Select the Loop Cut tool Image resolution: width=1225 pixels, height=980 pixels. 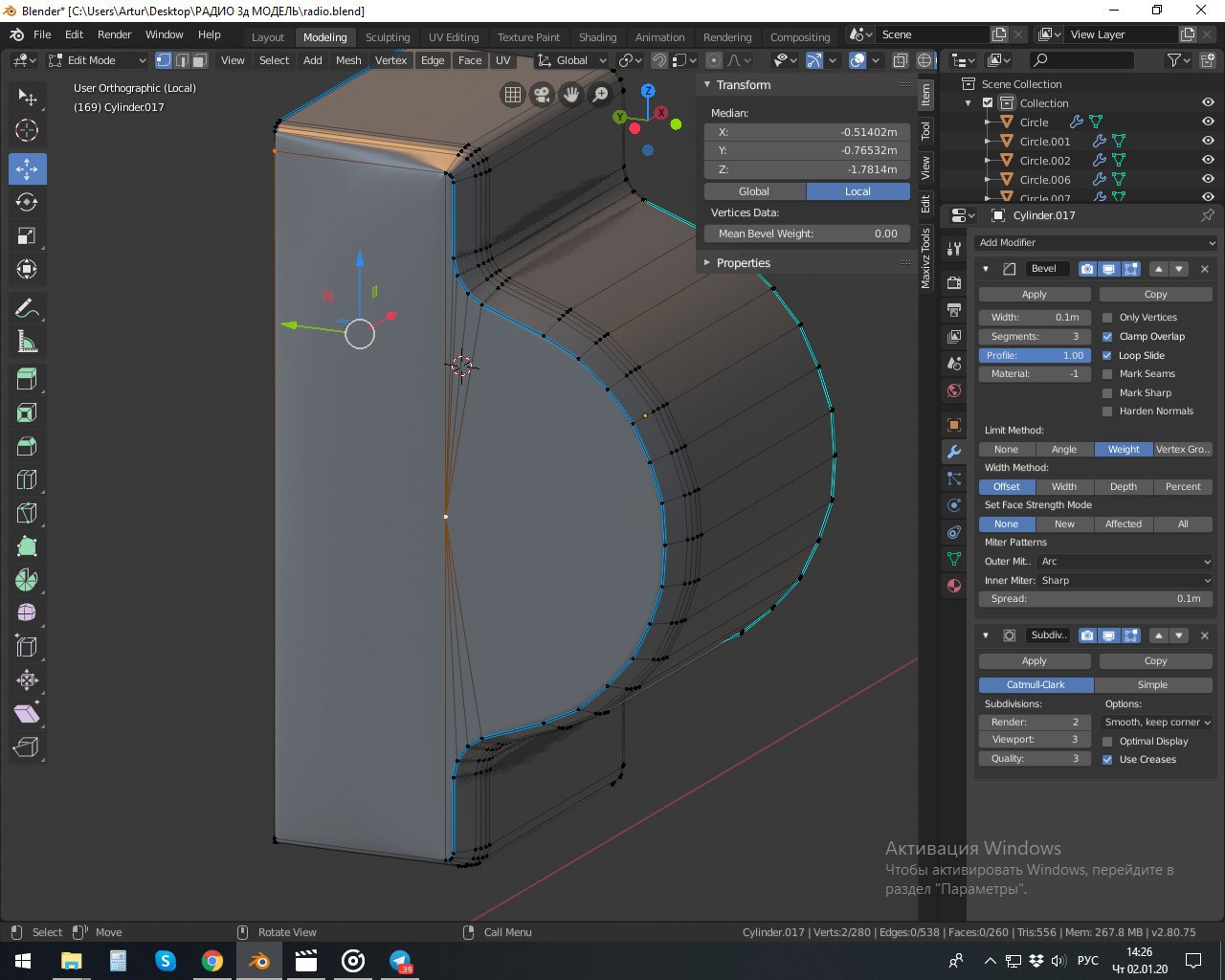coord(27,480)
